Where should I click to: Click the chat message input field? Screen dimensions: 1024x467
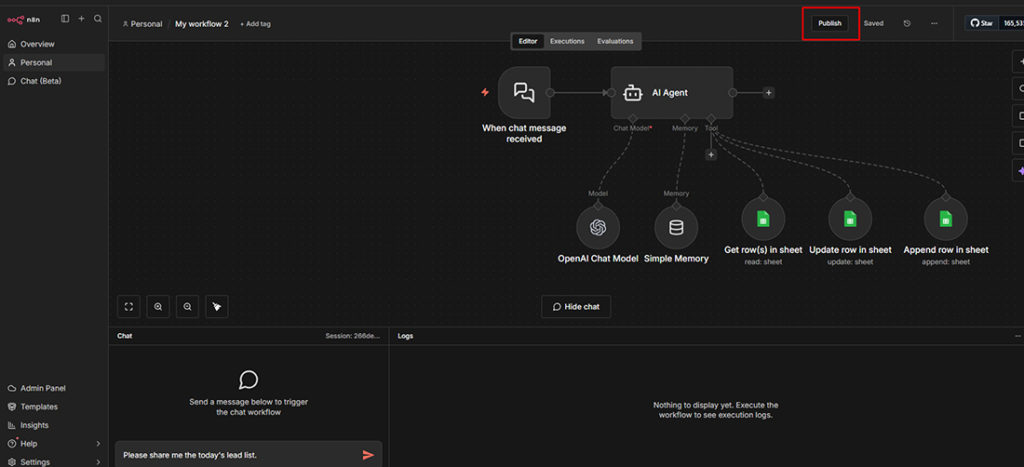pyautogui.click(x=238, y=455)
